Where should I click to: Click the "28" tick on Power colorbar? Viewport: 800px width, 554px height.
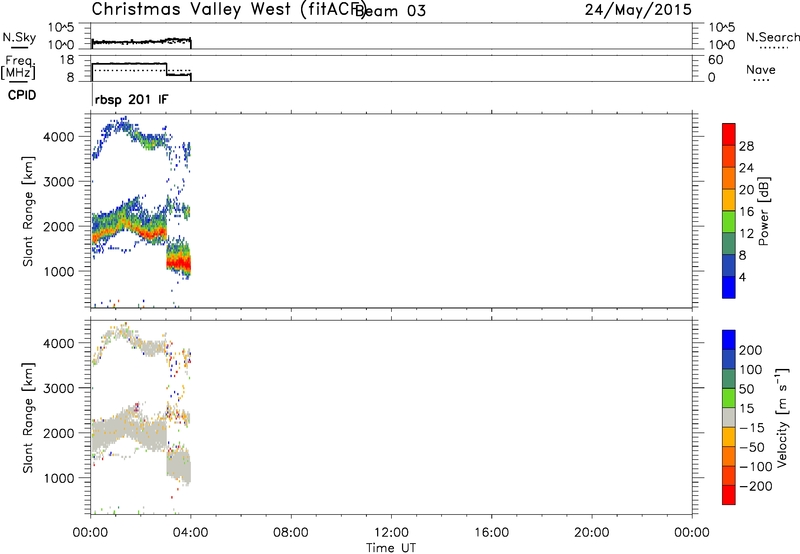(746, 146)
